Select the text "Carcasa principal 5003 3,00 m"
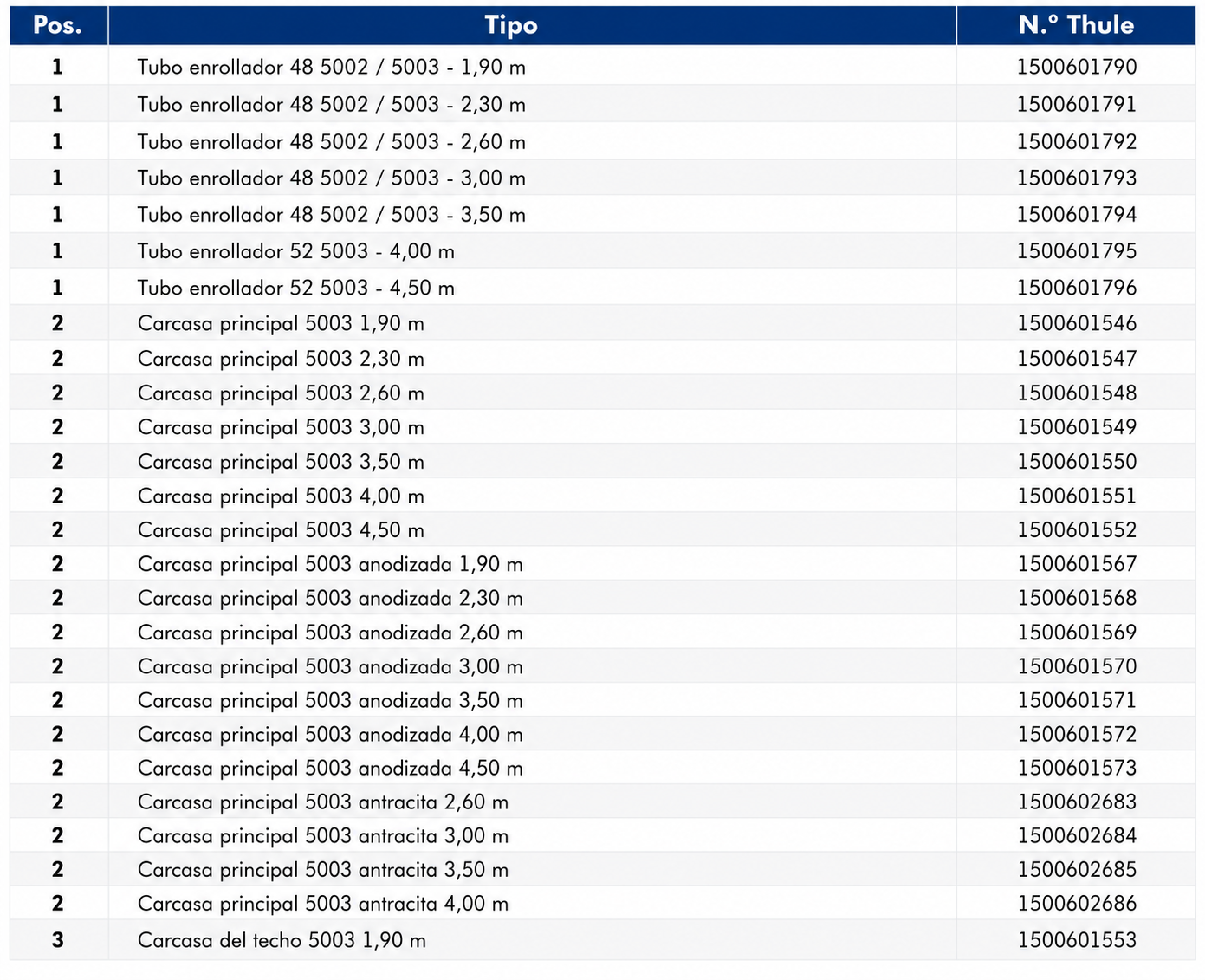Viewport: 1205px width, 980px height. point(281,427)
